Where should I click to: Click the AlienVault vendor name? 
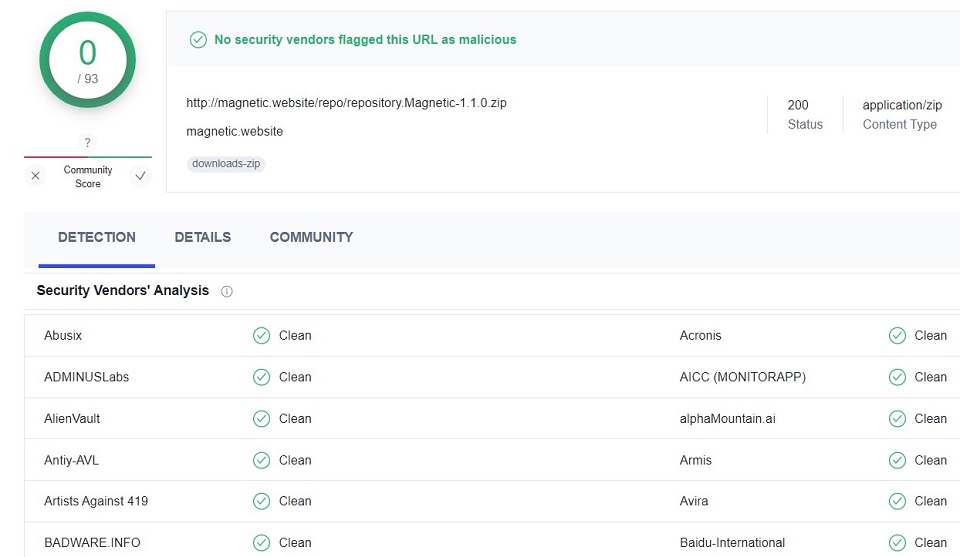tap(72, 419)
